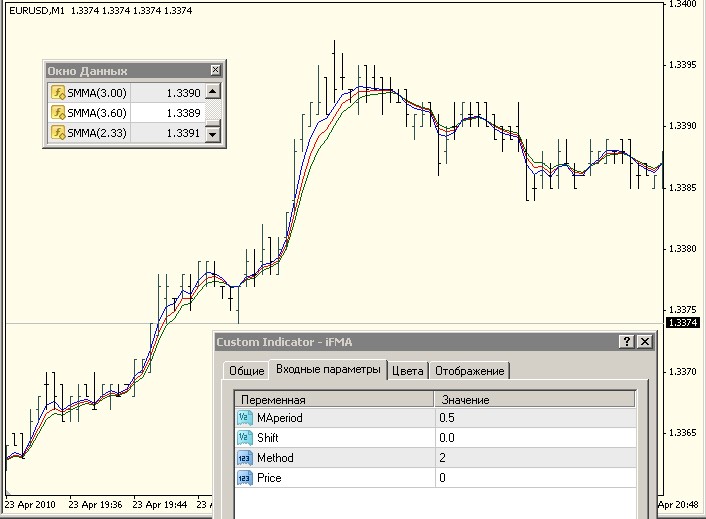The height and width of the screenshot is (519, 706).
Task: Select the Отображение tab
Action: click(469, 371)
